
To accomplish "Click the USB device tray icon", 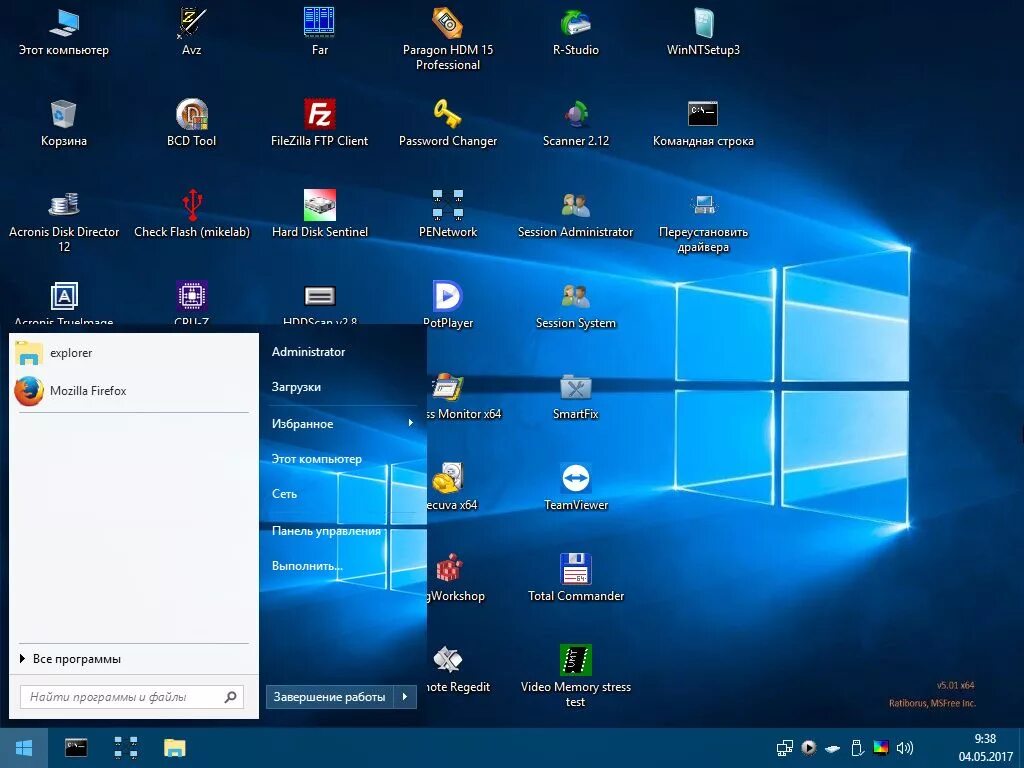I will pos(857,748).
